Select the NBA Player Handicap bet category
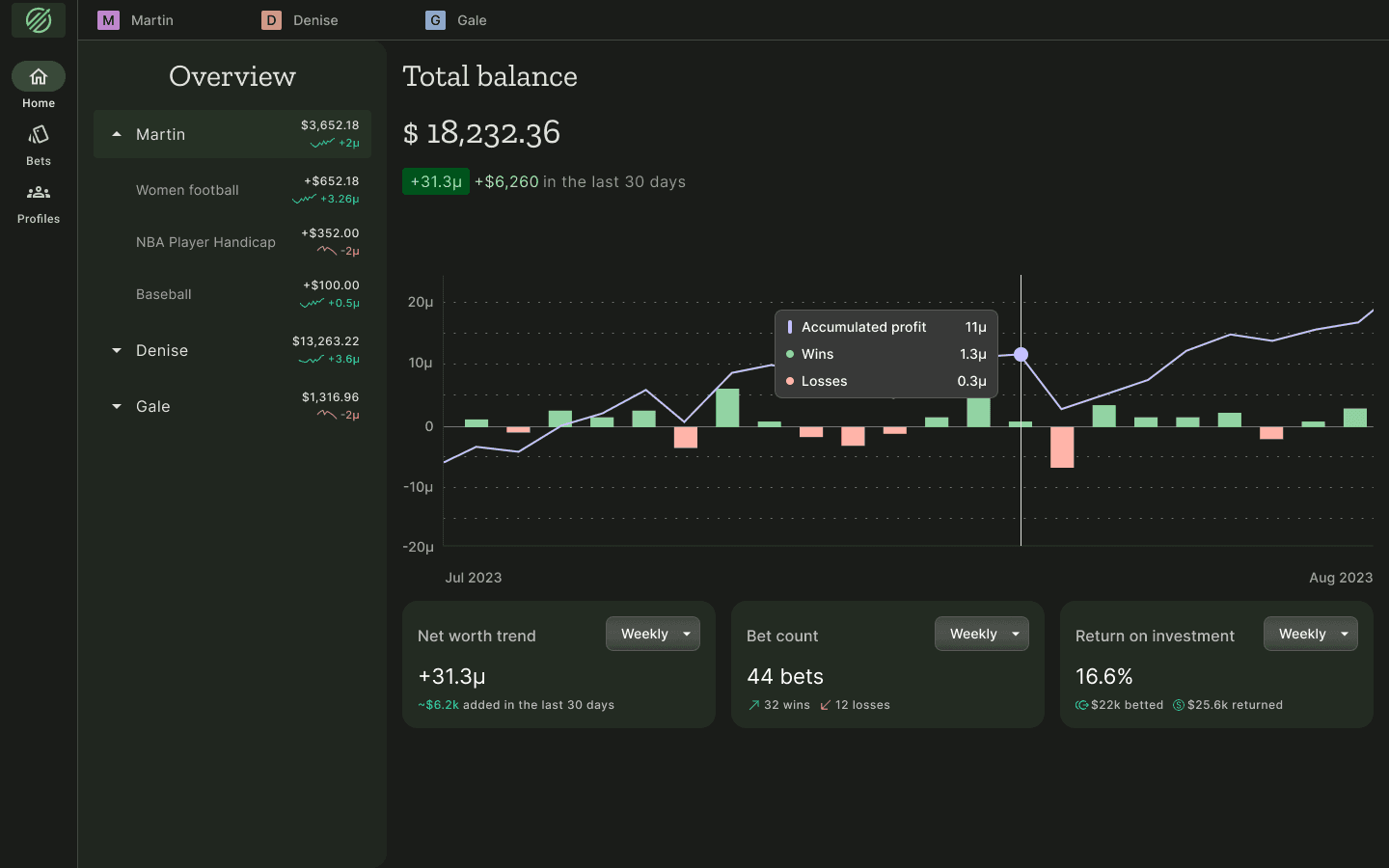This screenshot has height=868, width=1389. pyautogui.click(x=205, y=242)
